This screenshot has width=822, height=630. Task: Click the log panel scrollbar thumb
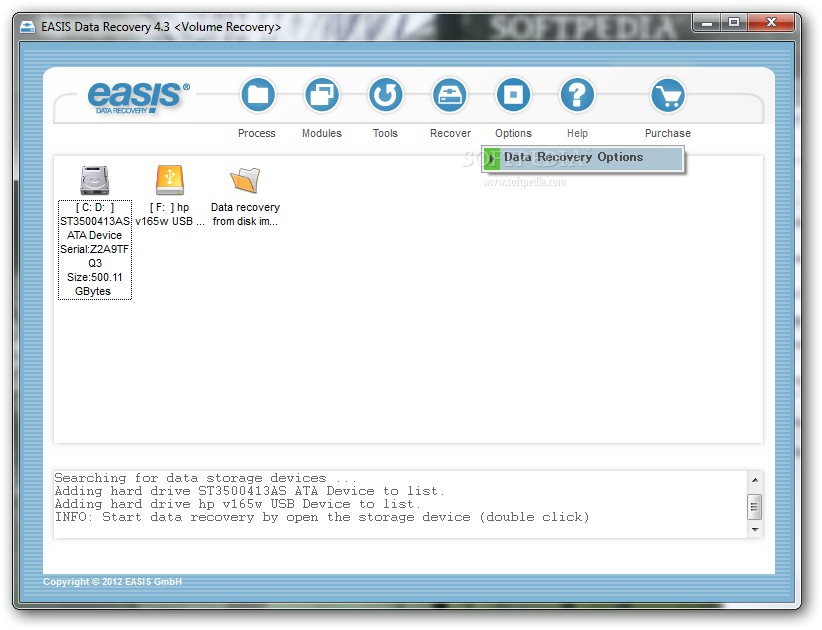[755, 506]
